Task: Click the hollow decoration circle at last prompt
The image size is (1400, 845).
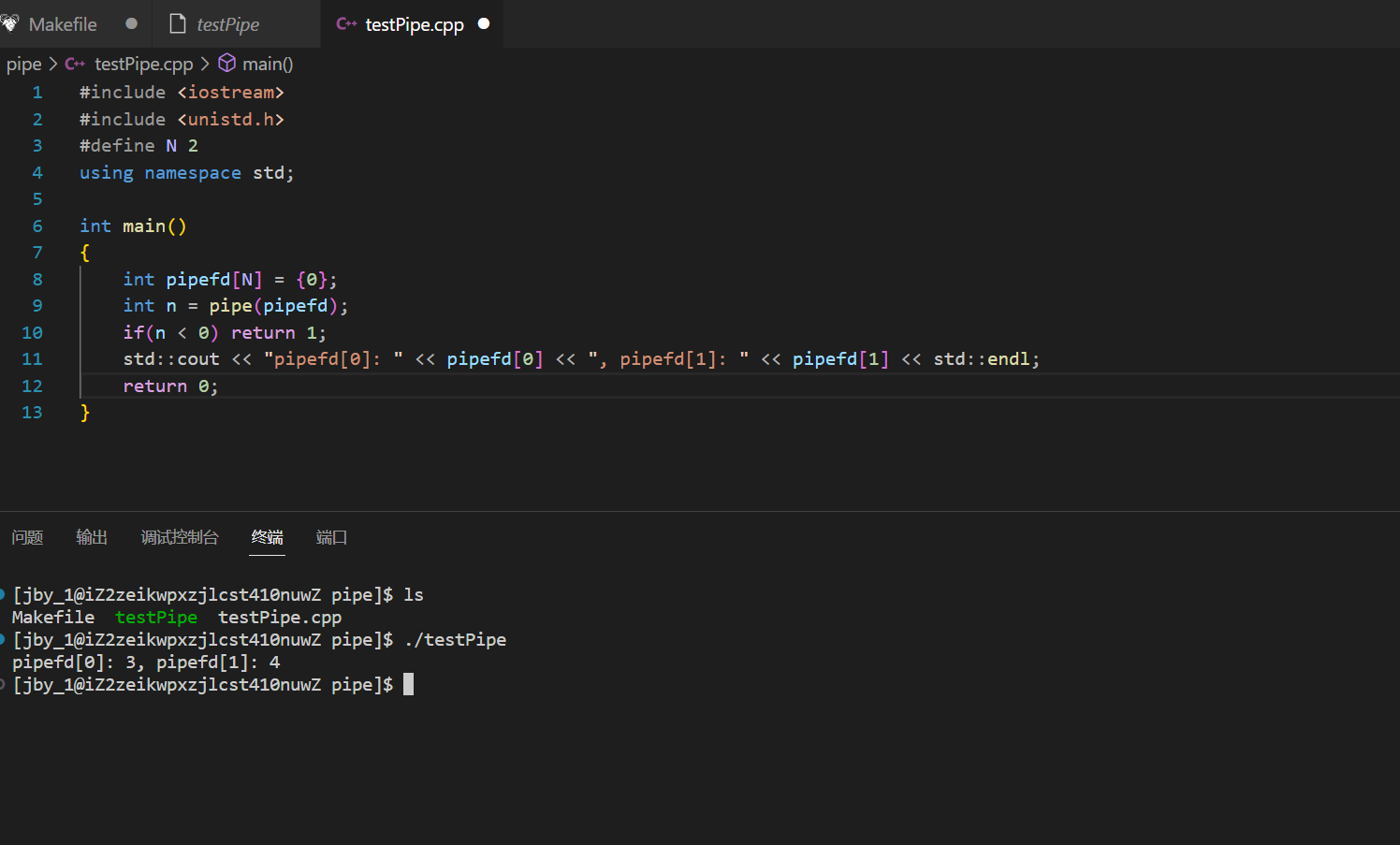Action: click(x=2, y=684)
